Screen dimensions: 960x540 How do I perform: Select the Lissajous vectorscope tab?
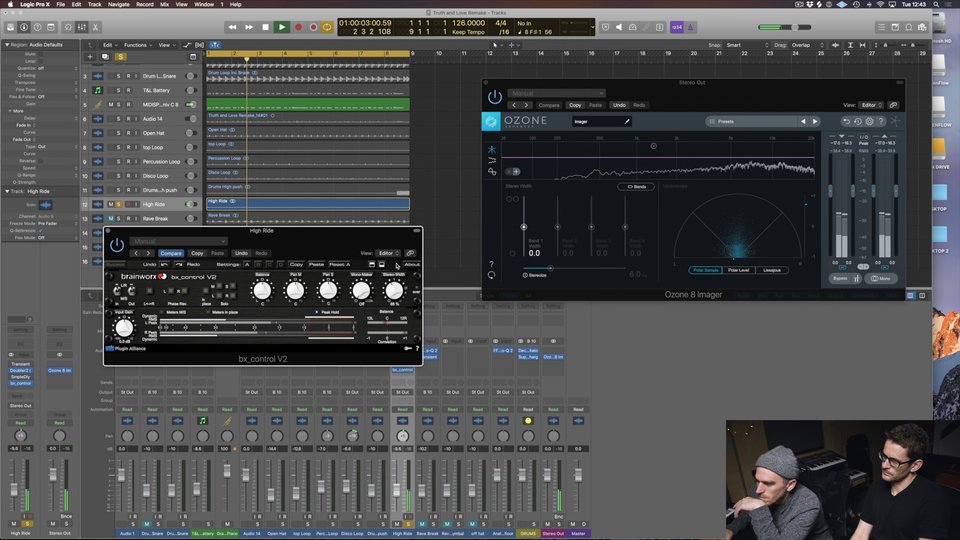pos(771,270)
